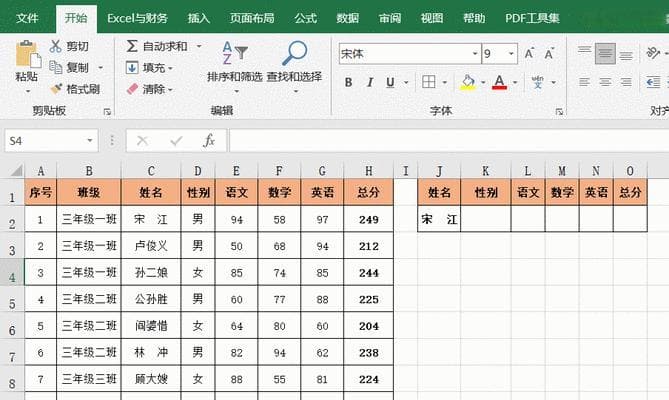Open the Font group dialog launcher

pyautogui.click(x=559, y=112)
